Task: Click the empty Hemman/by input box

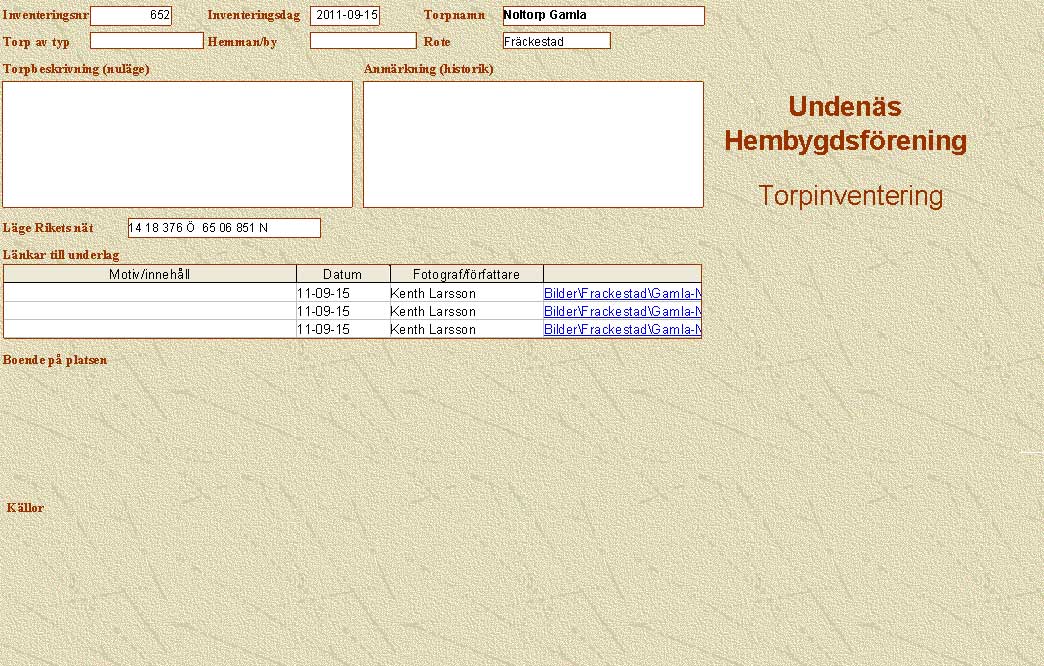Action: (363, 41)
